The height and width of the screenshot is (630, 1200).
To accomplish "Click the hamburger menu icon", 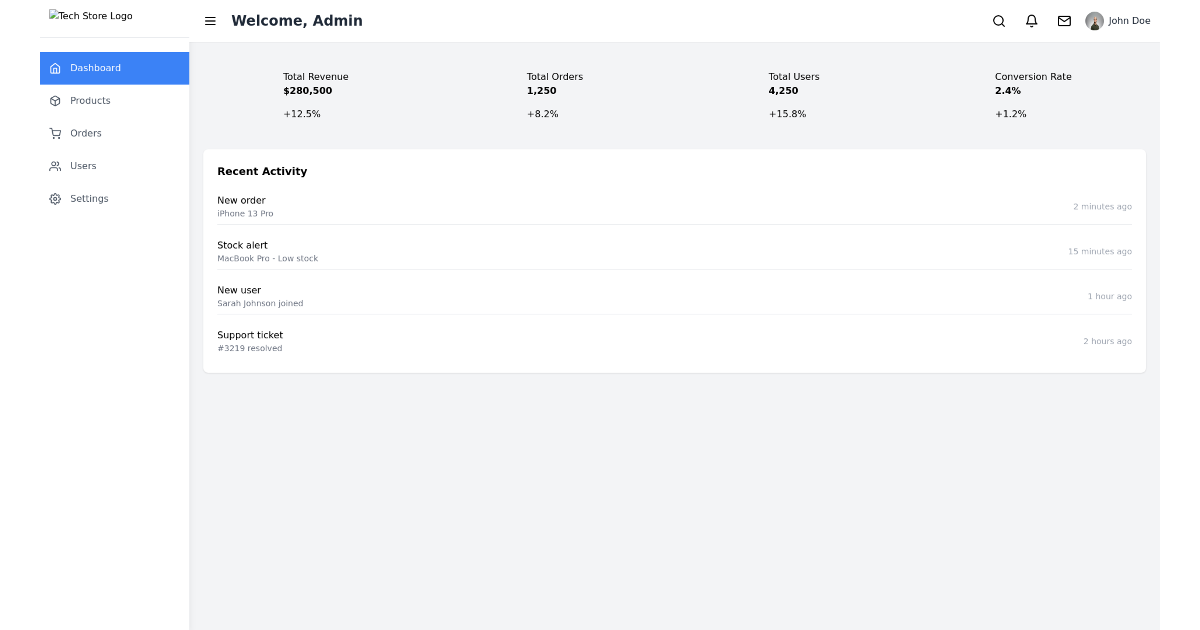I will coord(210,21).
